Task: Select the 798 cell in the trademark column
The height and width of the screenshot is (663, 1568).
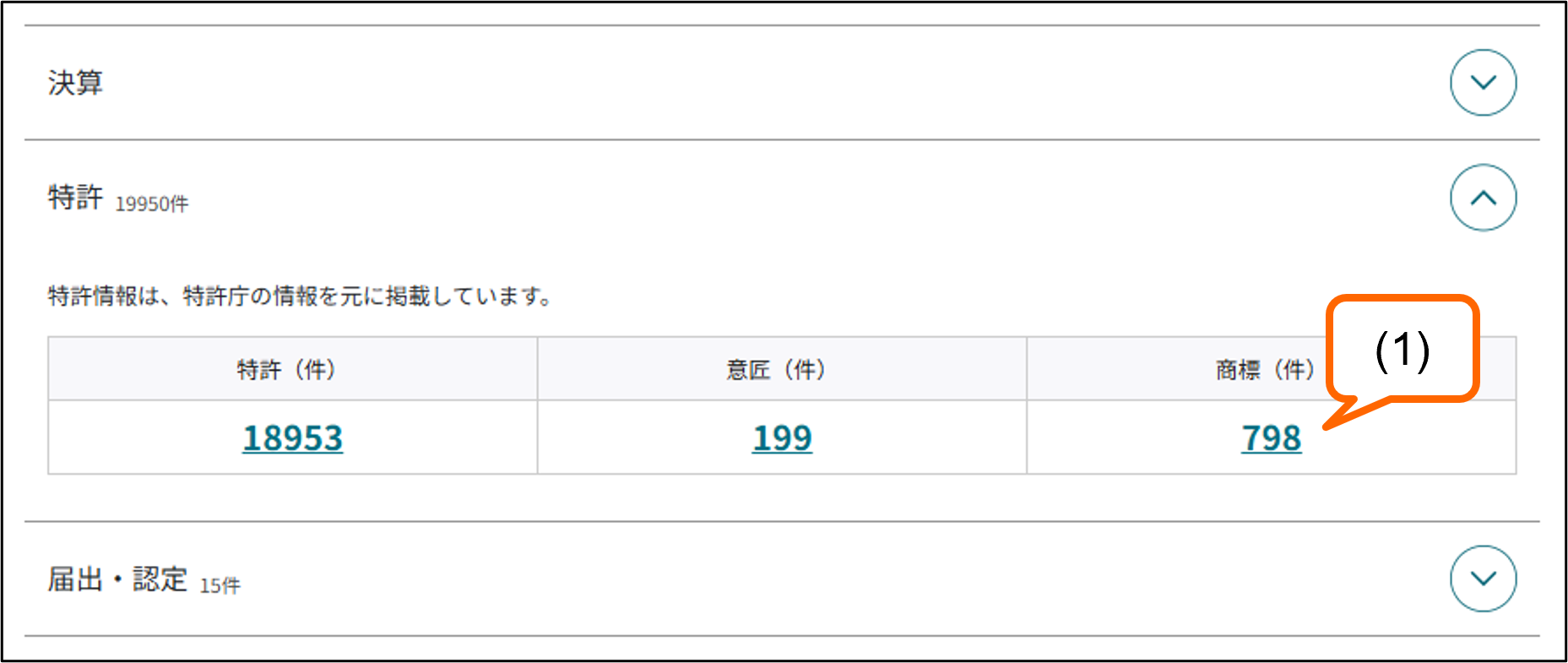Action: pos(1271,437)
